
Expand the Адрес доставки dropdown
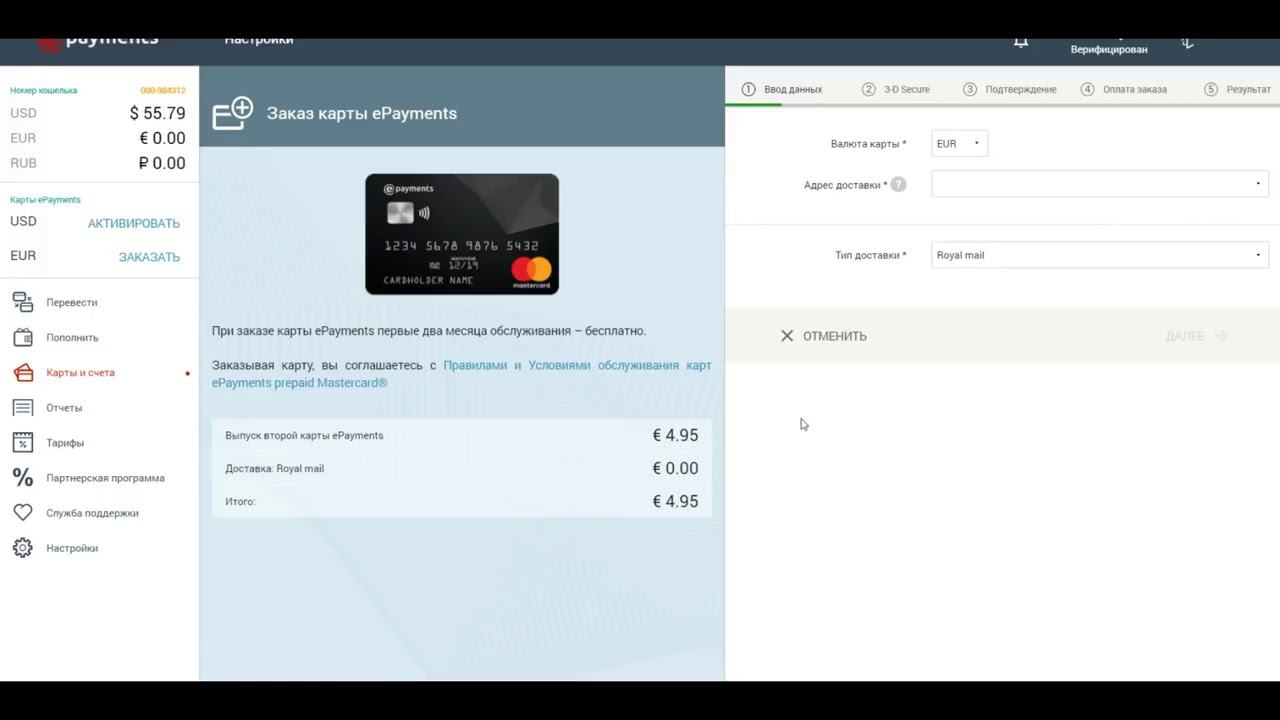(x=1100, y=184)
